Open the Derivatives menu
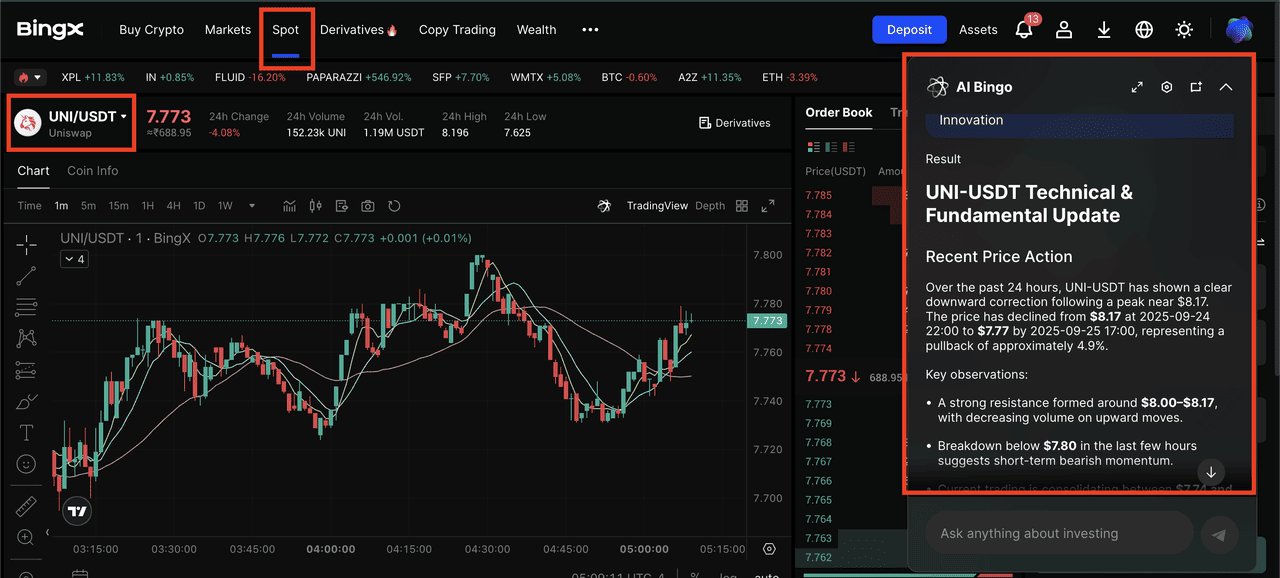Viewport: 1280px width, 578px height. [x=359, y=30]
